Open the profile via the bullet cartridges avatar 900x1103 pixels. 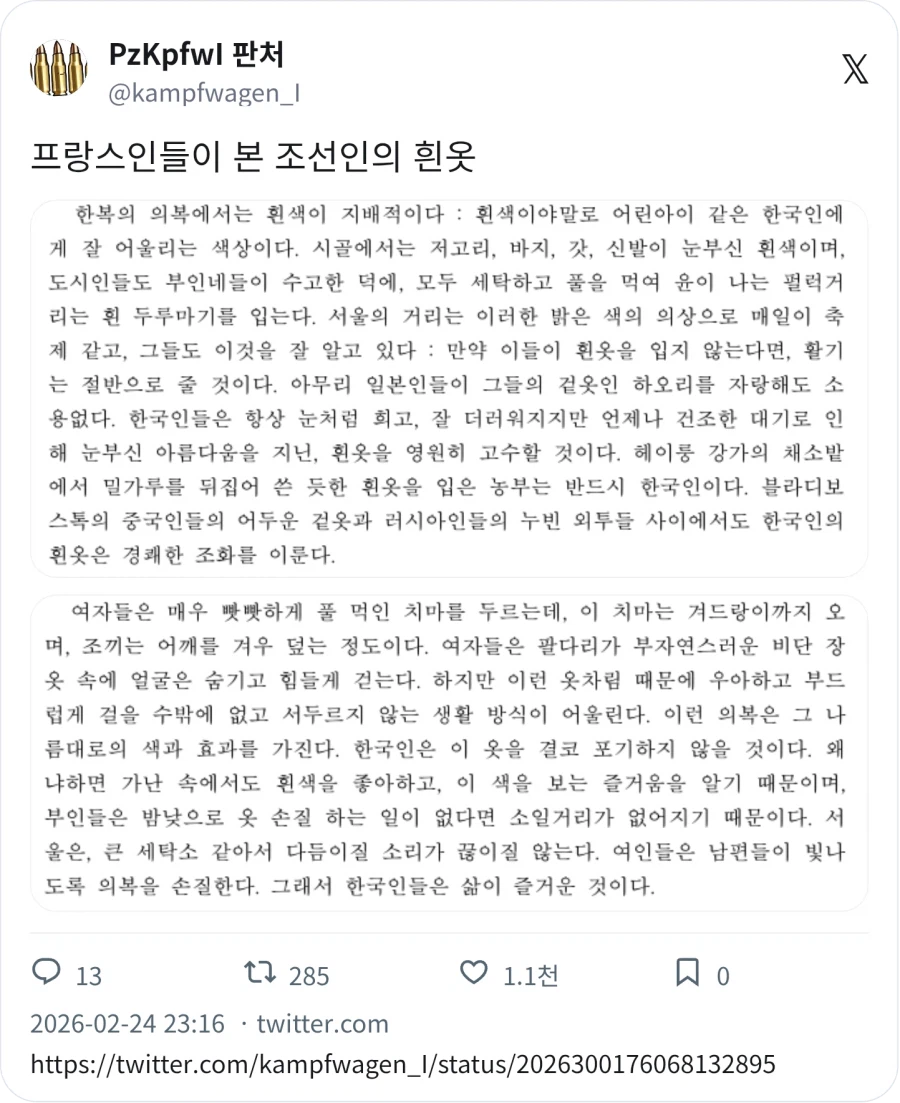(57, 68)
